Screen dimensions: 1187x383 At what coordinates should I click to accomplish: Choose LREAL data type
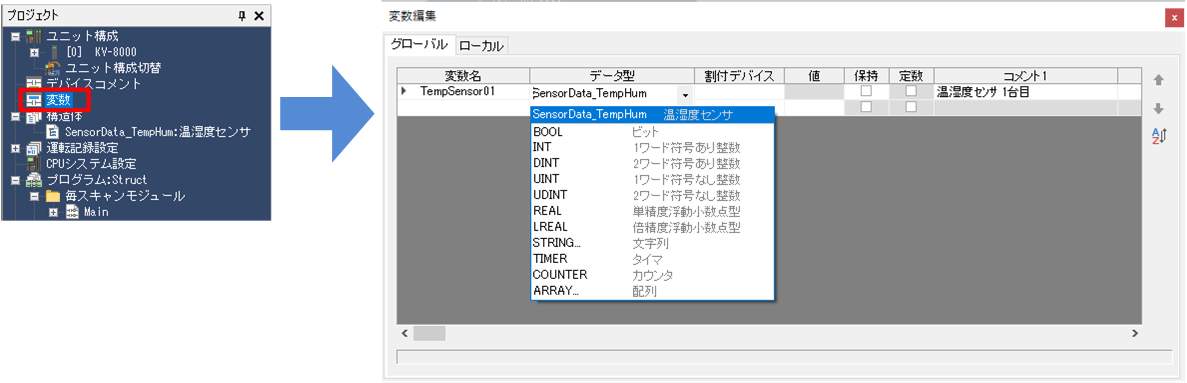[x=653, y=227]
